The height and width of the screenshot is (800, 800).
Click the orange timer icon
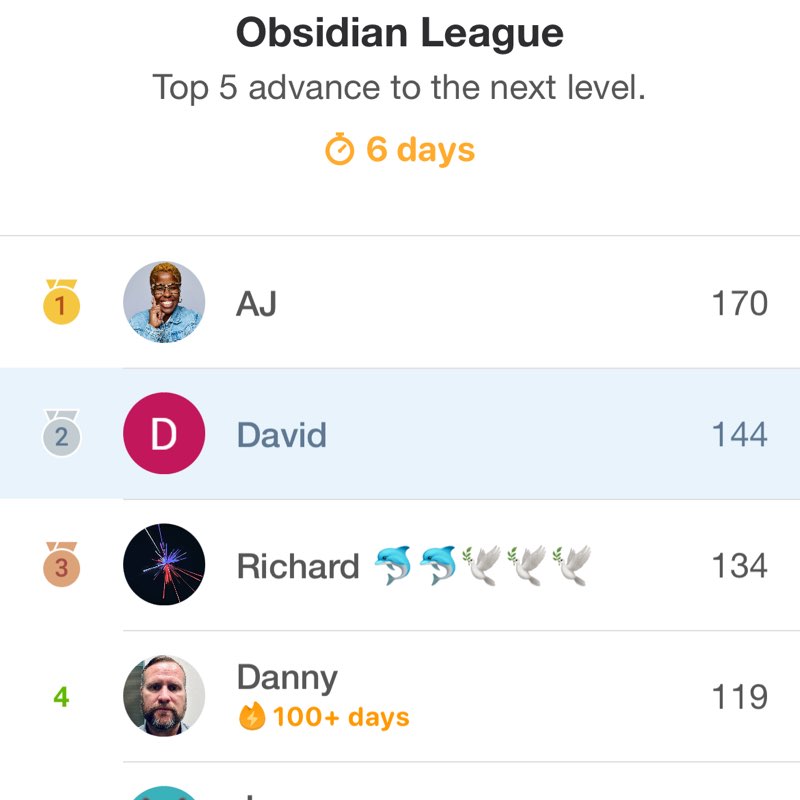[x=340, y=150]
